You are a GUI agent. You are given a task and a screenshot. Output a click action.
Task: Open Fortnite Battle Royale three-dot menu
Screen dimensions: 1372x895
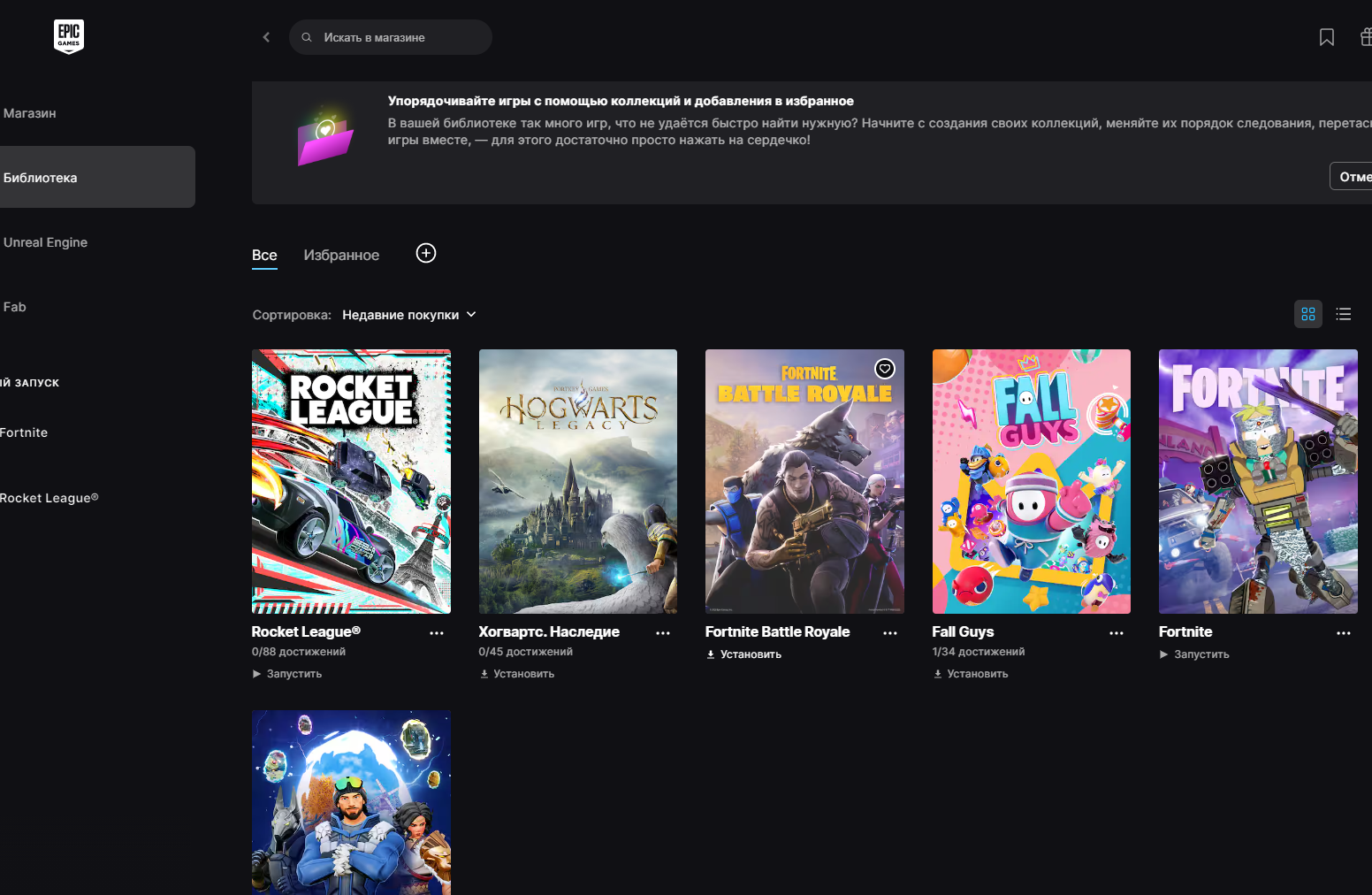tap(890, 633)
